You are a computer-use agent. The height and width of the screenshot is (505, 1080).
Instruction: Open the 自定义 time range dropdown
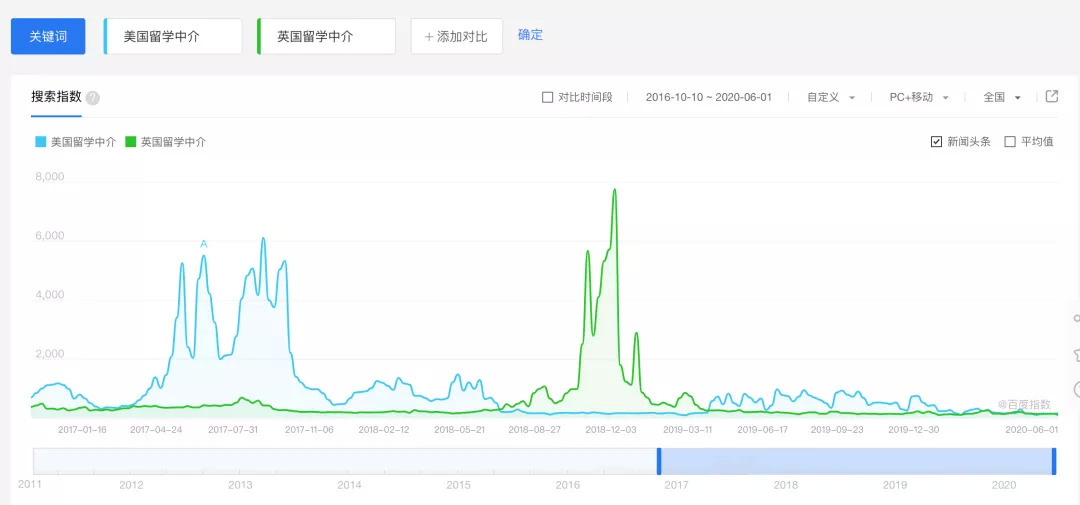click(830, 98)
